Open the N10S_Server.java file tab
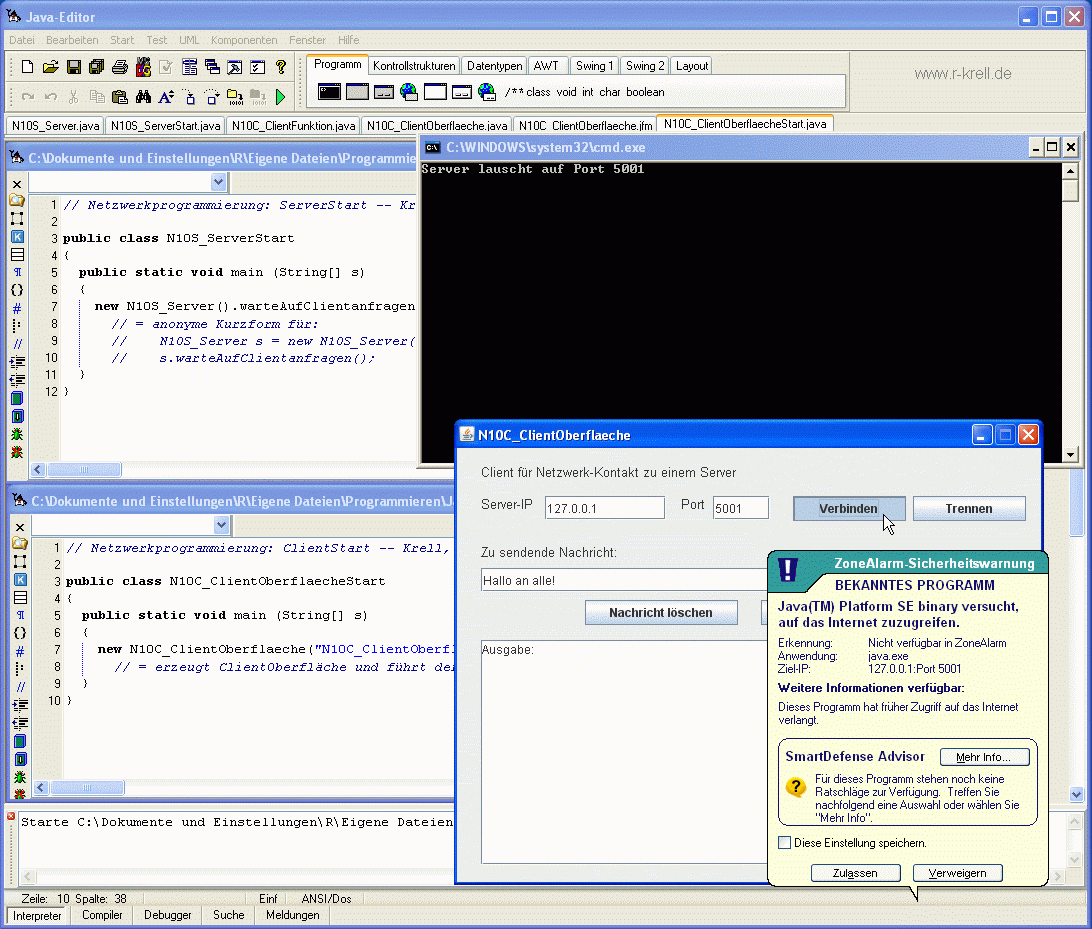The height and width of the screenshot is (929, 1092). point(54,126)
